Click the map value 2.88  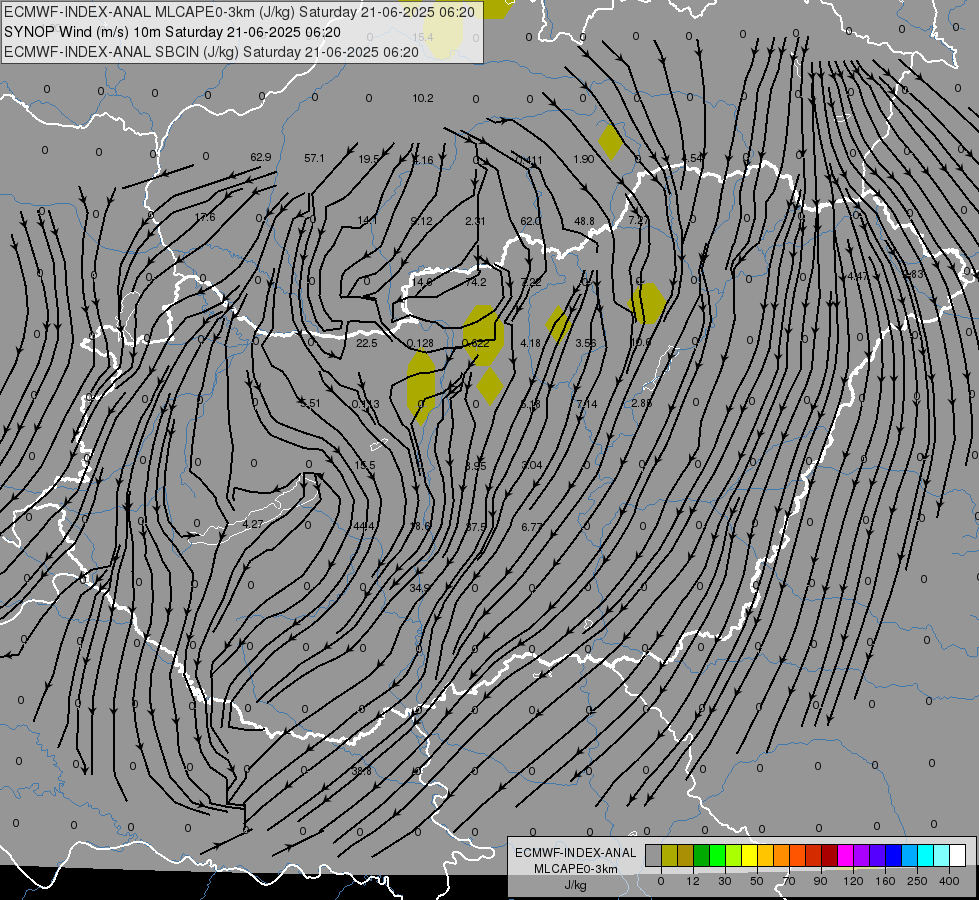coord(641,403)
